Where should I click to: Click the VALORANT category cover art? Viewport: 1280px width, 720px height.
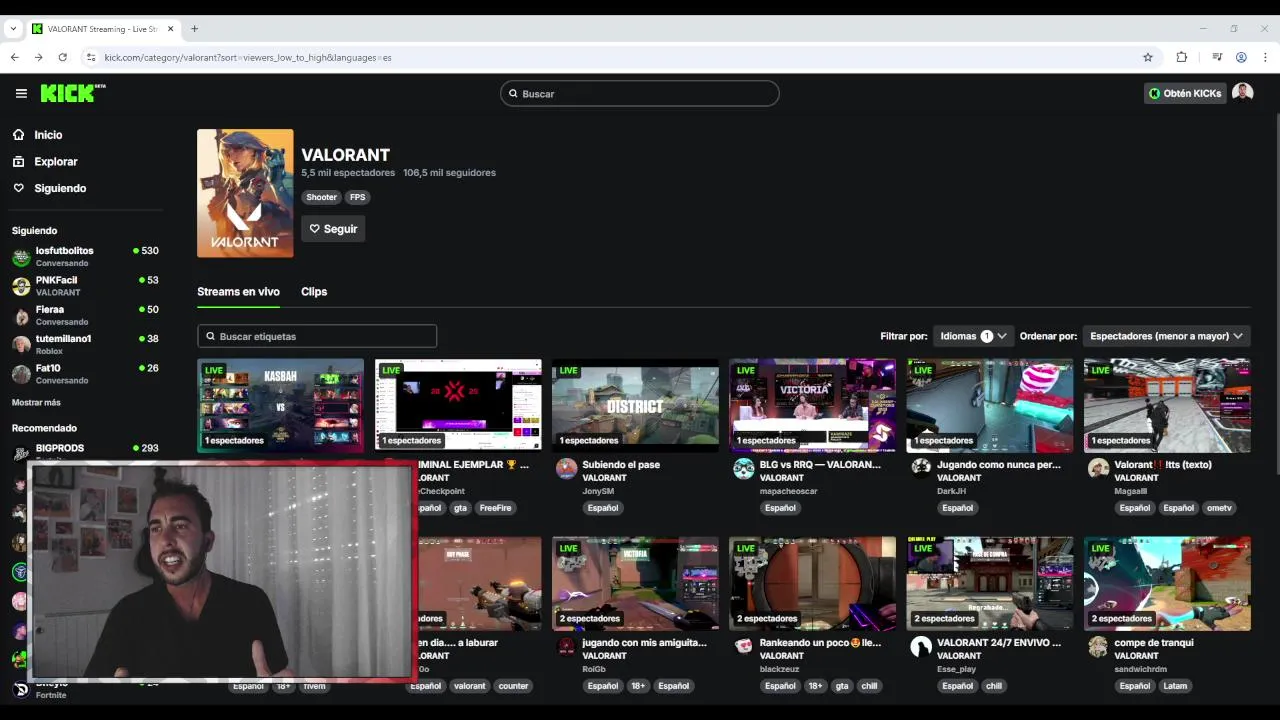tap(245, 193)
